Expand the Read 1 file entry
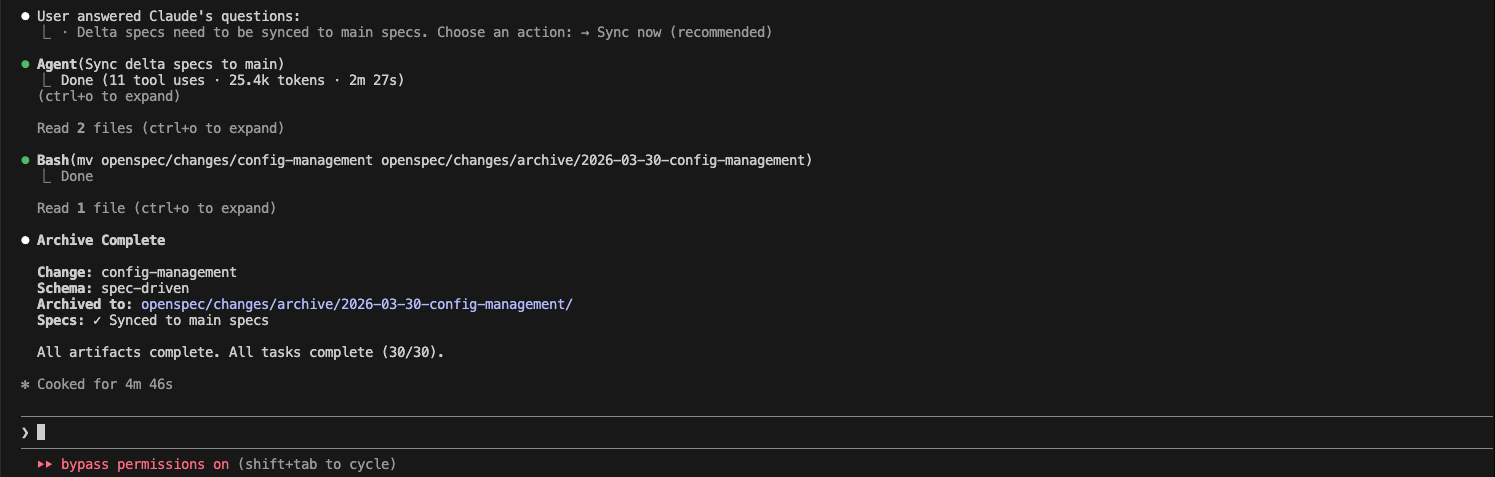Viewport: 1495px width, 477px height. (x=156, y=208)
